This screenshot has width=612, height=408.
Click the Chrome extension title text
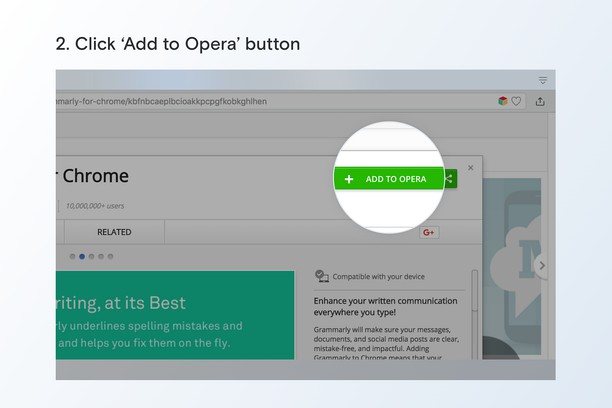tap(93, 176)
